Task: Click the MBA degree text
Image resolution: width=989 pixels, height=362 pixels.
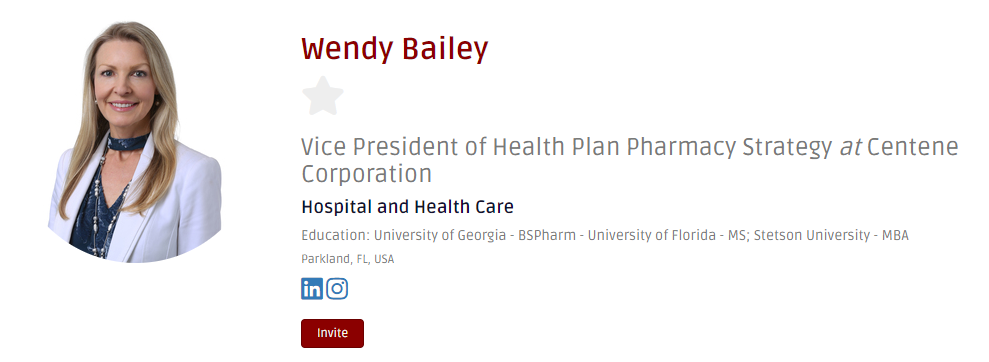Action: pos(895,235)
